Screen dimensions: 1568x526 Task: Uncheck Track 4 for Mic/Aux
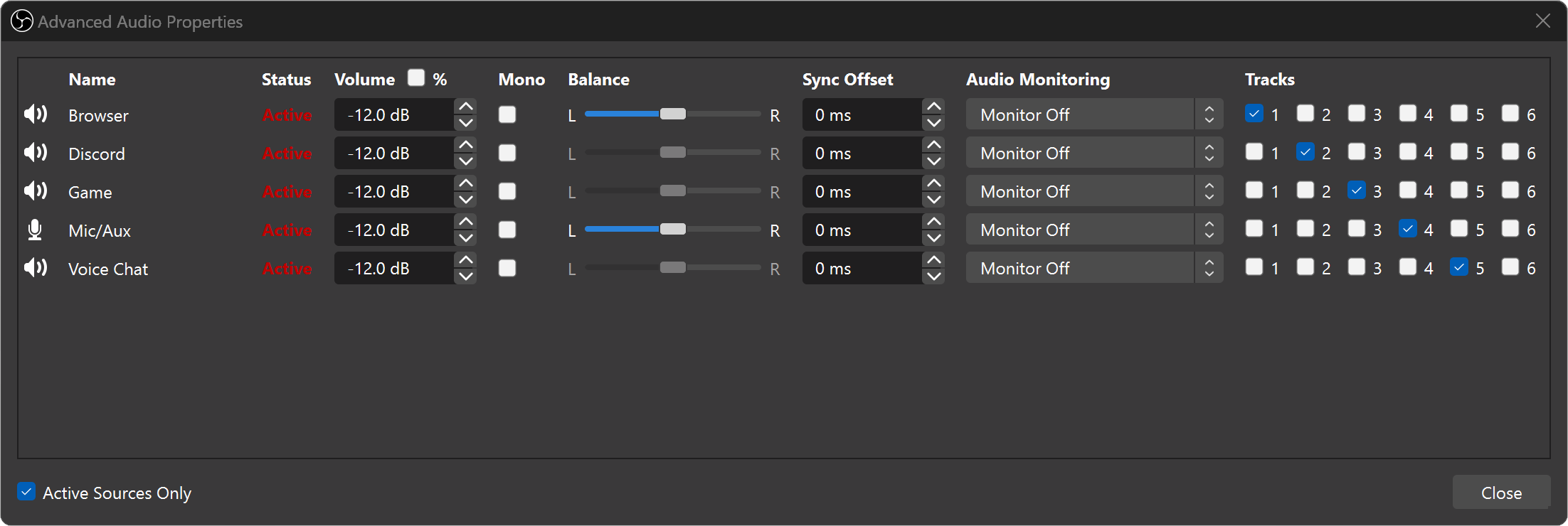1408,229
